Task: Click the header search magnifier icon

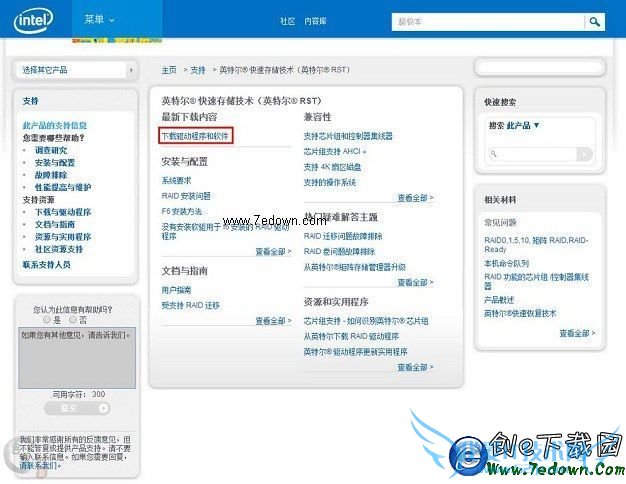Action: click(x=594, y=22)
